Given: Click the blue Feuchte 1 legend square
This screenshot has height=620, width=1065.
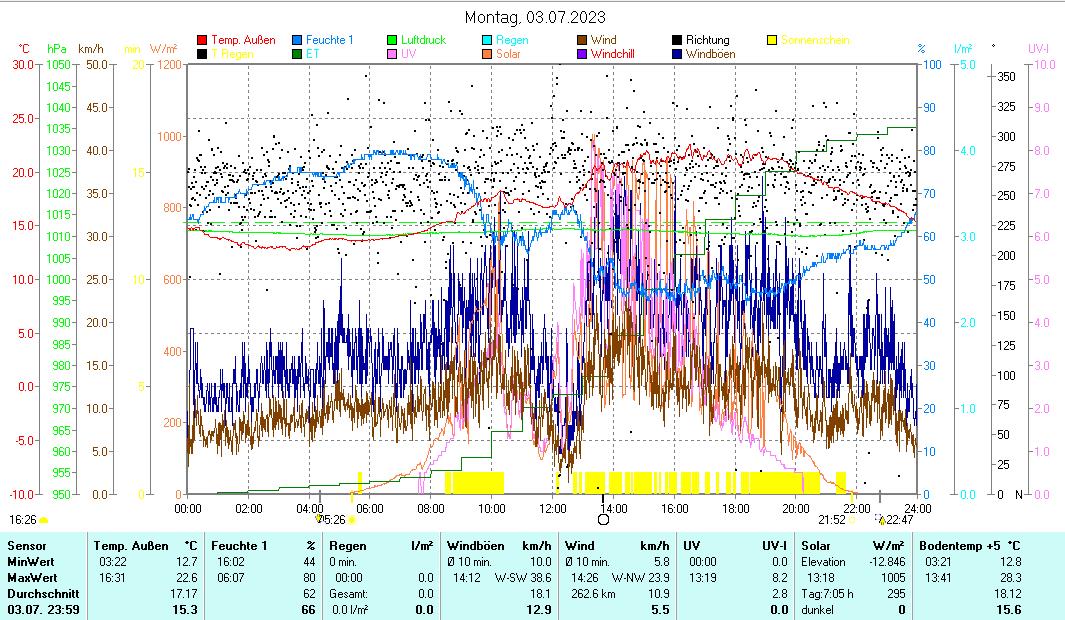Looking at the screenshot, I should pos(297,40).
